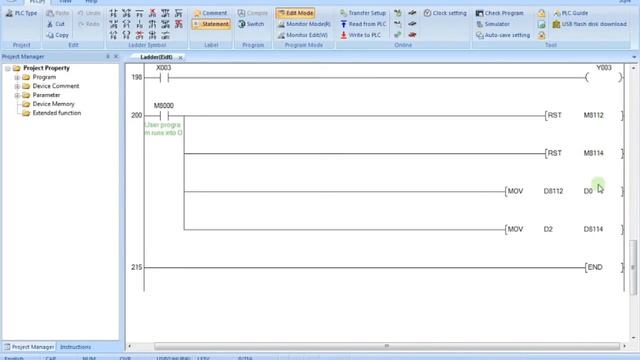640x360 pixels.
Task: Click the Redo tool
Action: 89,24
